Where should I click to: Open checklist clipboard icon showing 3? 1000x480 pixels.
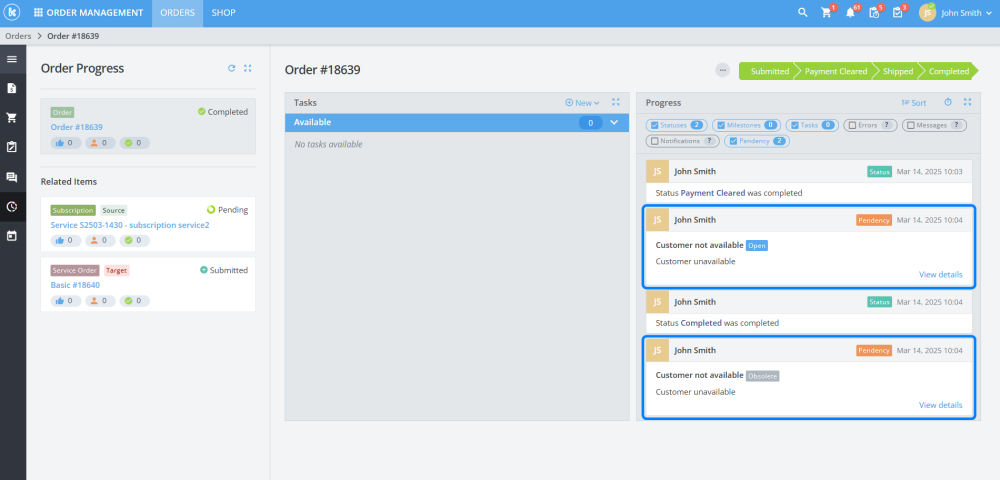click(x=899, y=12)
